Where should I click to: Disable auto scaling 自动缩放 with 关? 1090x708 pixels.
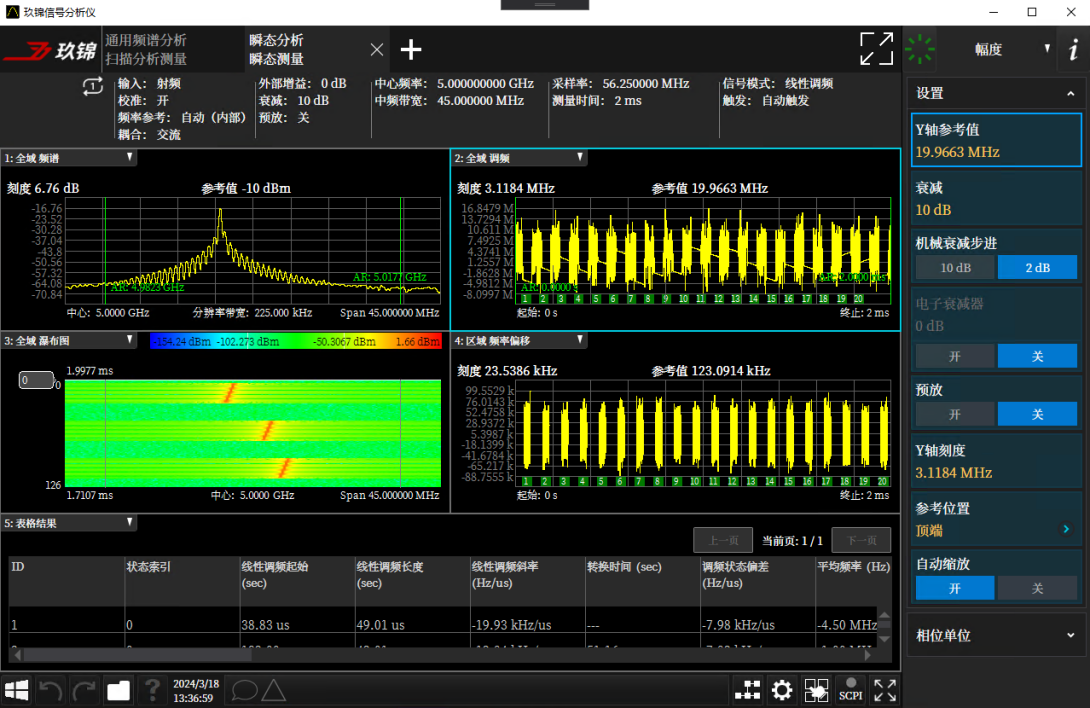1037,588
